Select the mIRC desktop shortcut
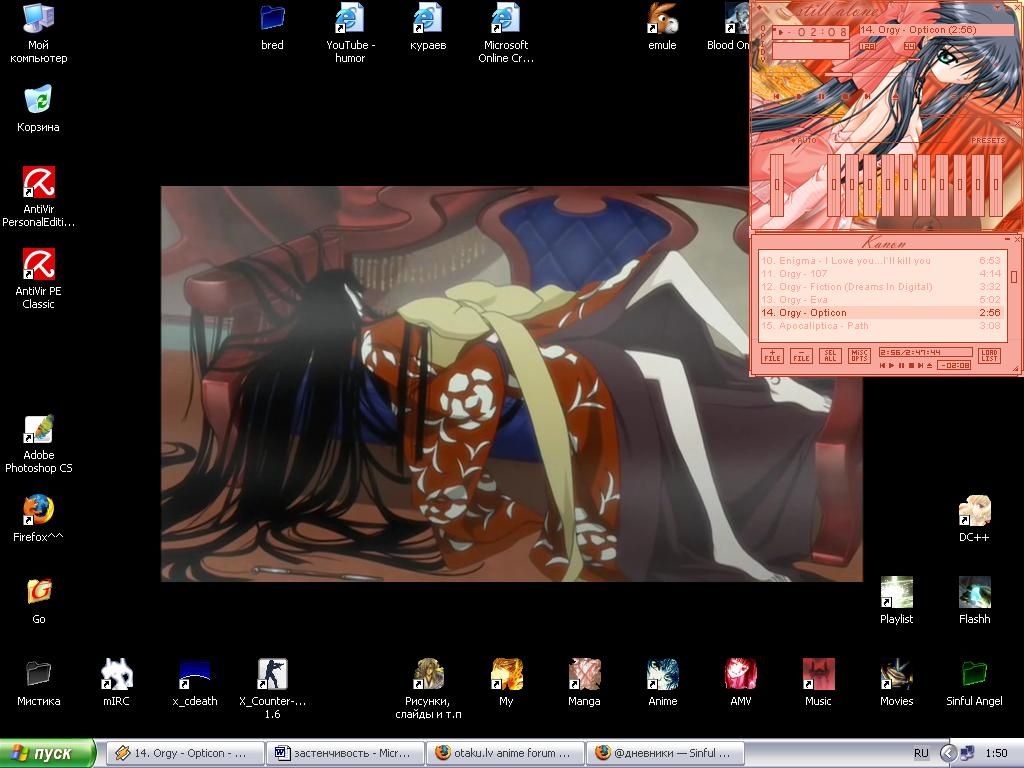Image resolution: width=1024 pixels, height=768 pixels. point(116,683)
